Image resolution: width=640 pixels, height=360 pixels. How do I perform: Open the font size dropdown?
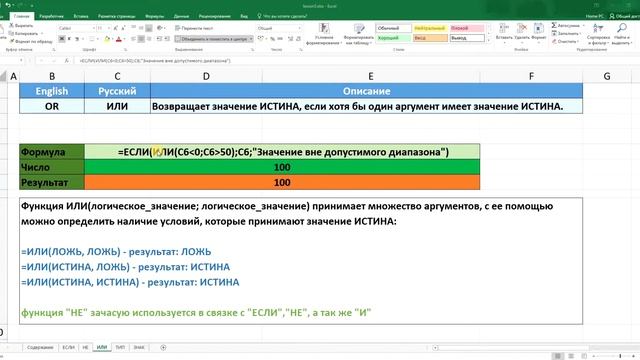pyautogui.click(x=109, y=28)
